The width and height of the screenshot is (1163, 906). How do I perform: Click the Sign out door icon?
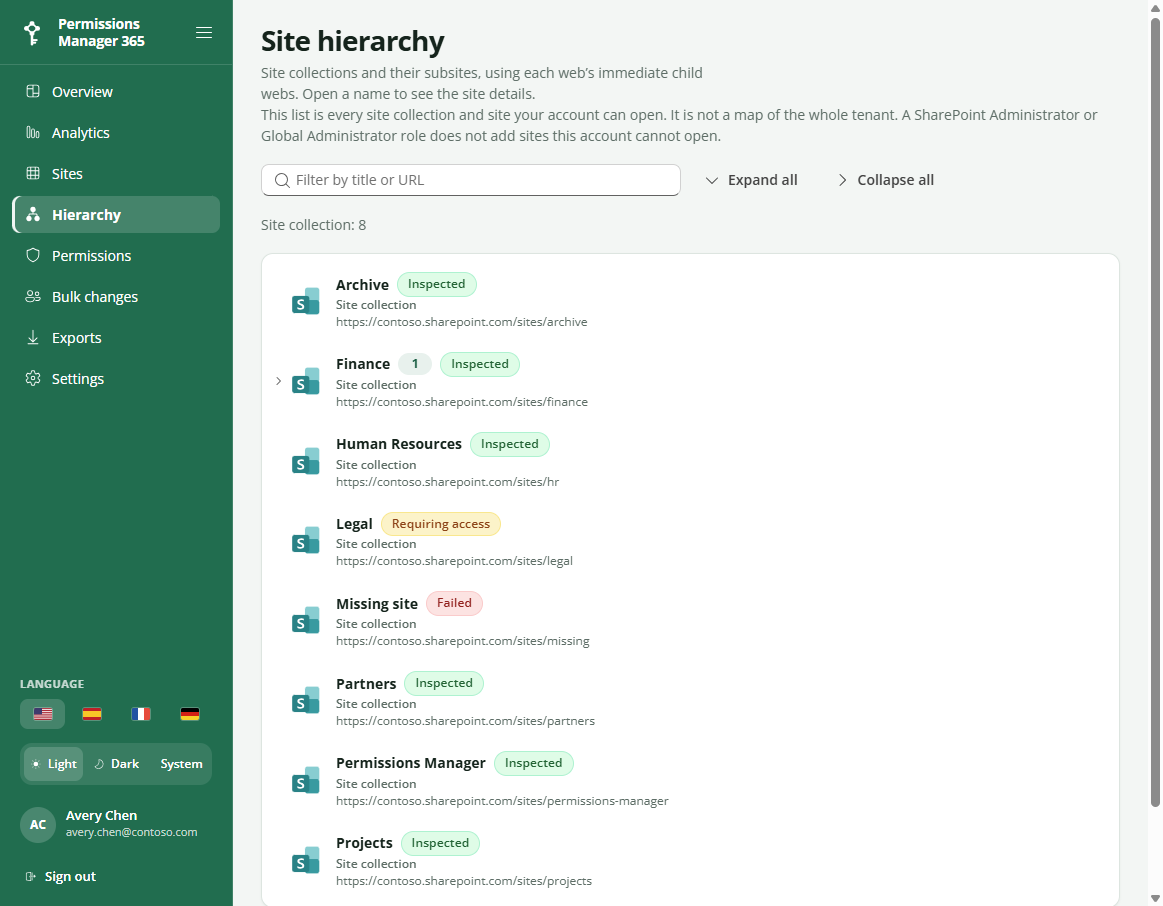[x=30, y=876]
